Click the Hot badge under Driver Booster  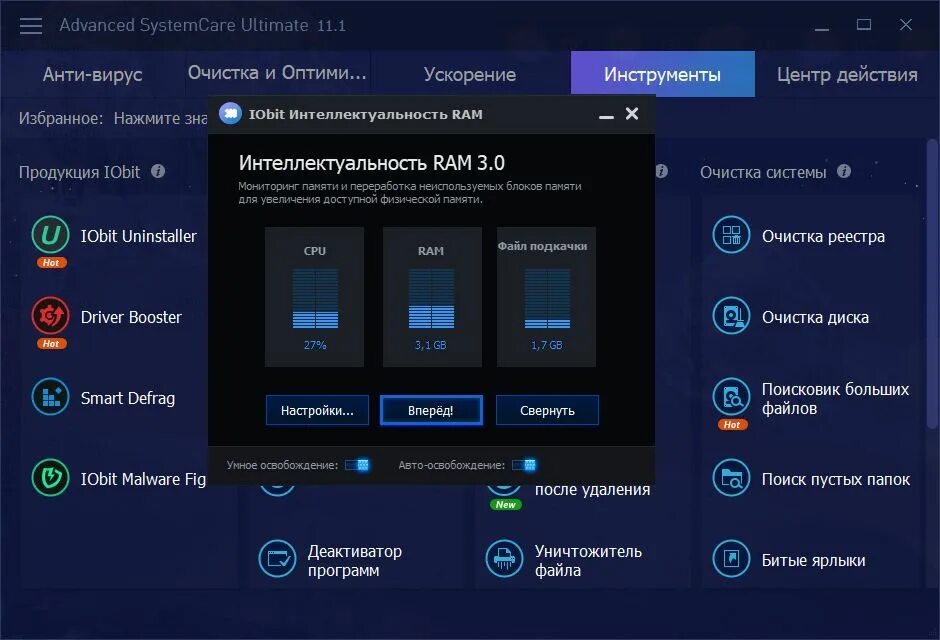click(51, 343)
